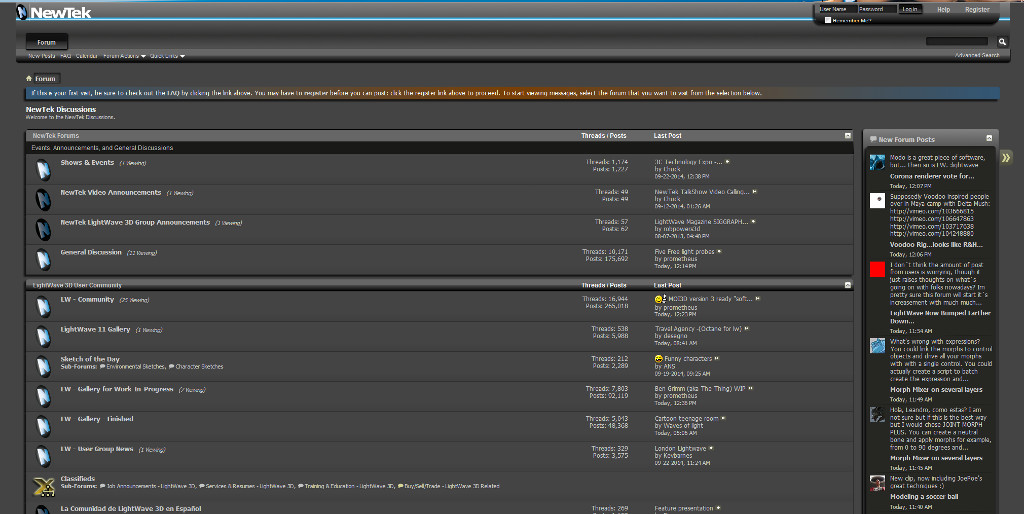This screenshot has height=514, width=1024.
Task: Open Calendar in the navbar
Action: tap(87, 56)
